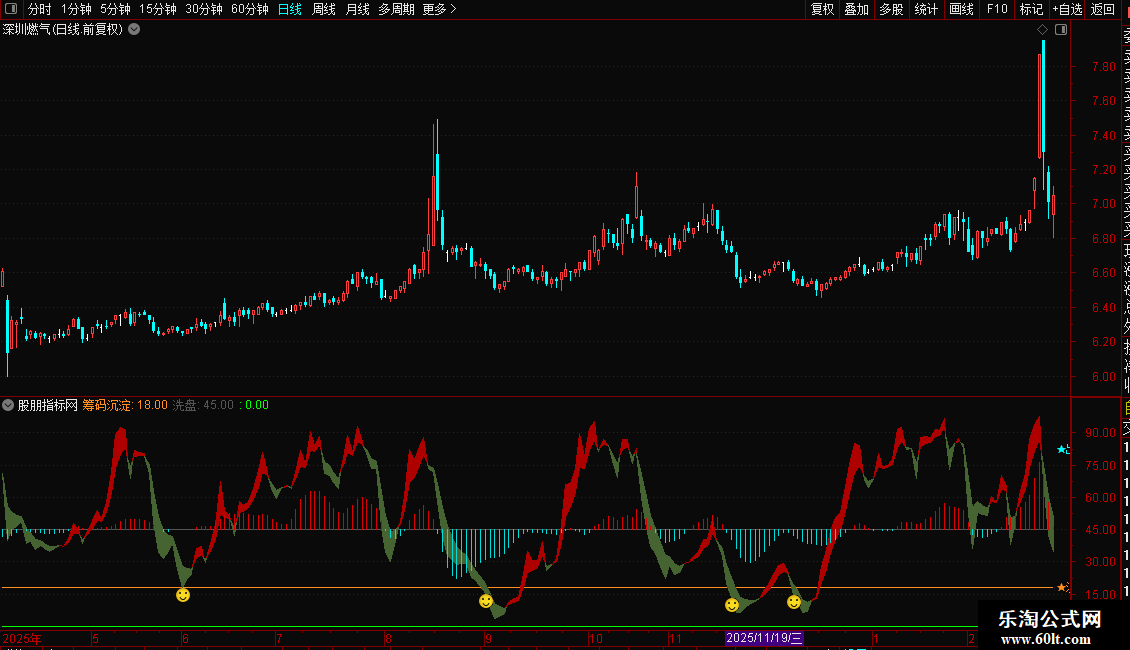1130x650 pixels.
Task: Open the F10 company info
Action: (997, 9)
